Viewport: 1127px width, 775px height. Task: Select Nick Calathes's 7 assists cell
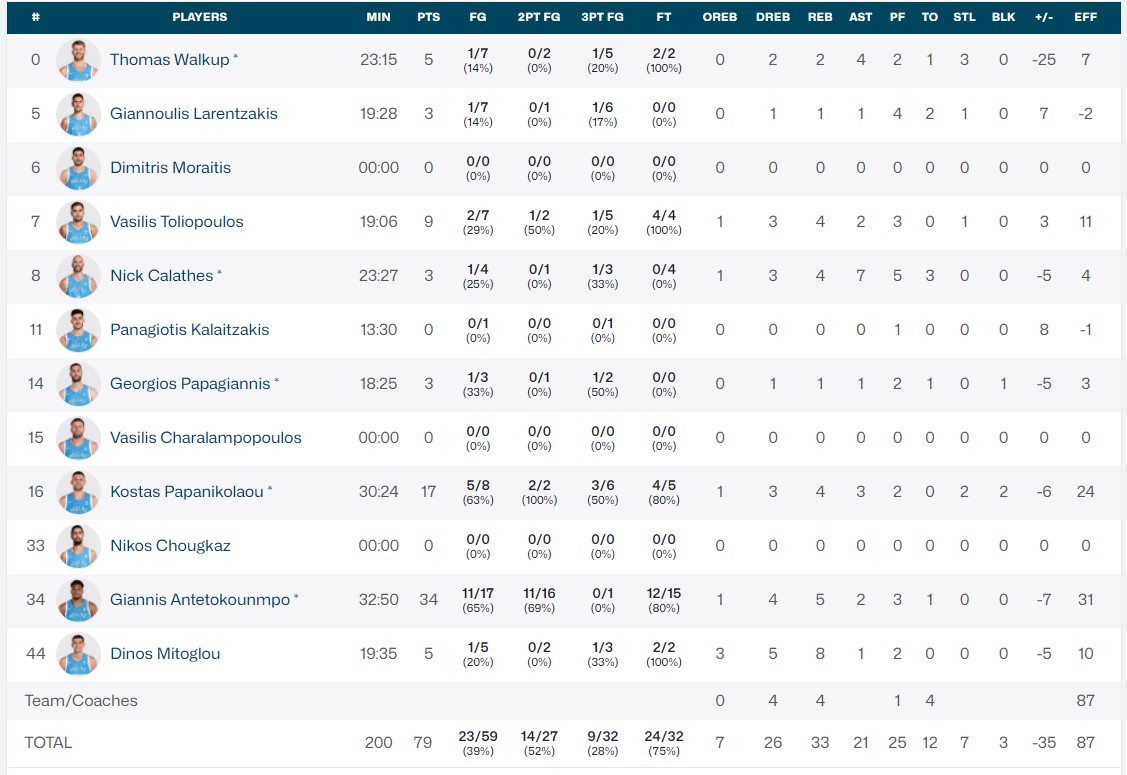pos(860,275)
